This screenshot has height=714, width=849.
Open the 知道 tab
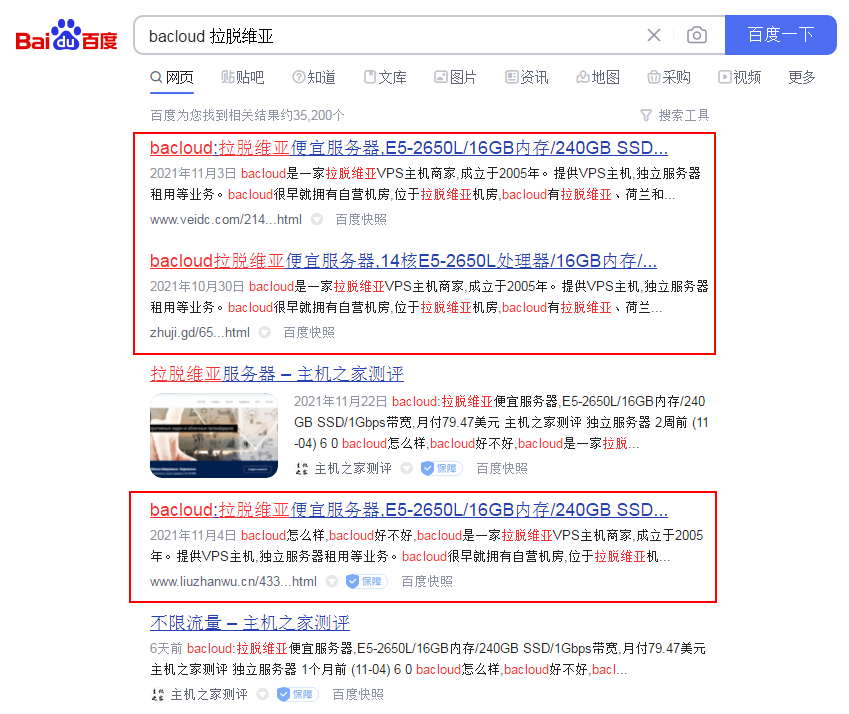pos(314,77)
